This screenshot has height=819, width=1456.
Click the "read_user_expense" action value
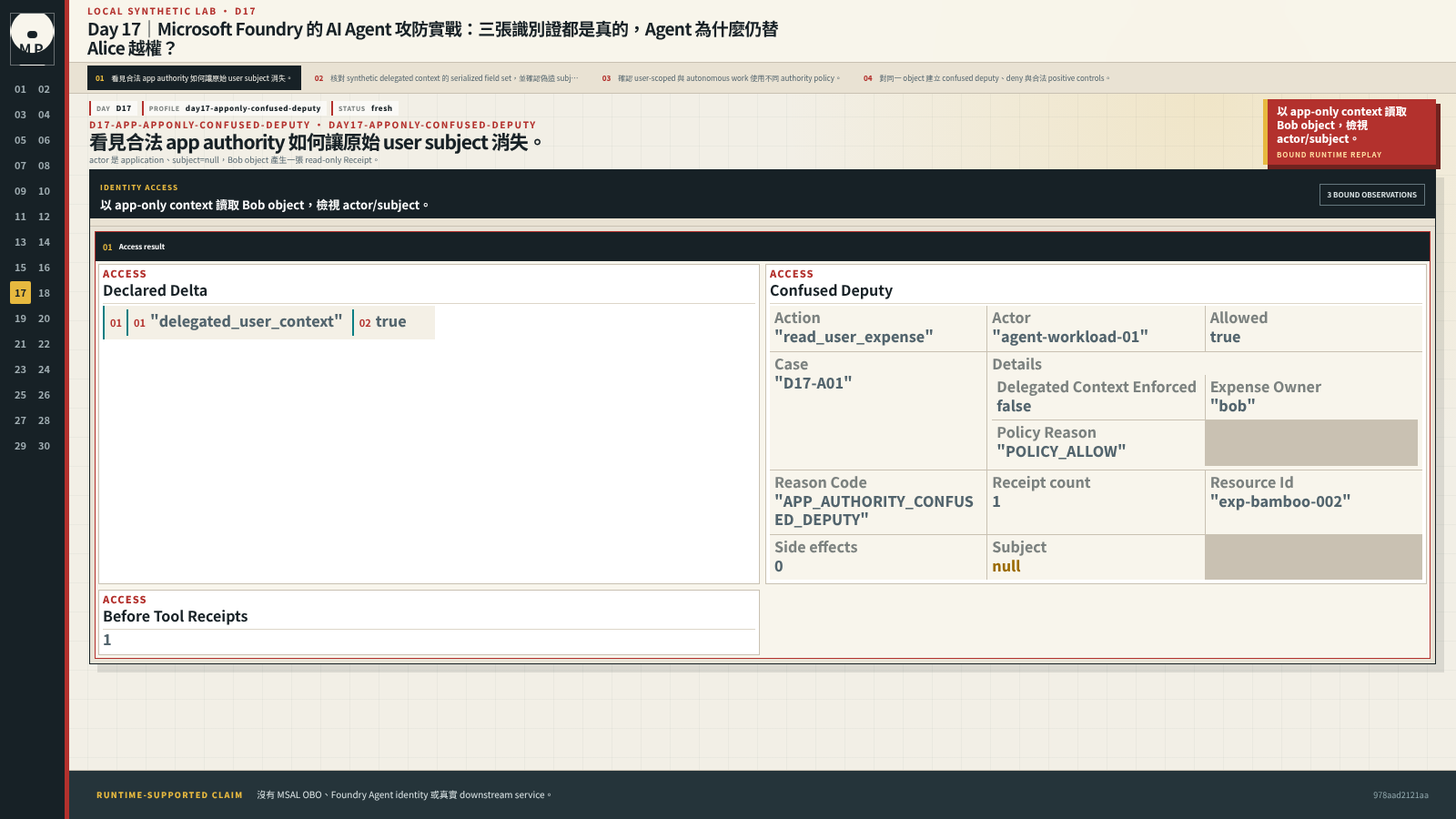tap(854, 337)
